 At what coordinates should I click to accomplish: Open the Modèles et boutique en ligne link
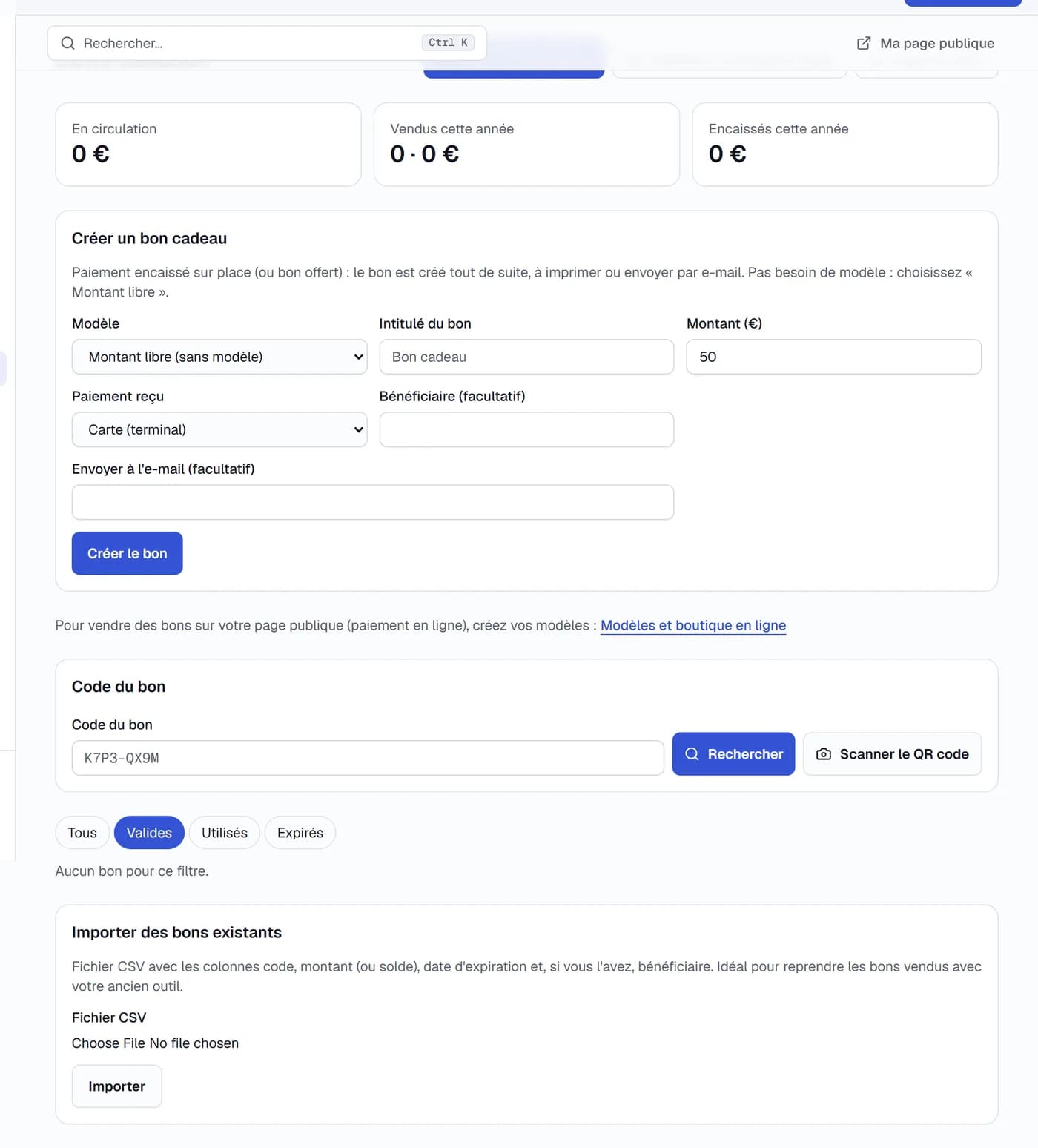tap(693, 625)
